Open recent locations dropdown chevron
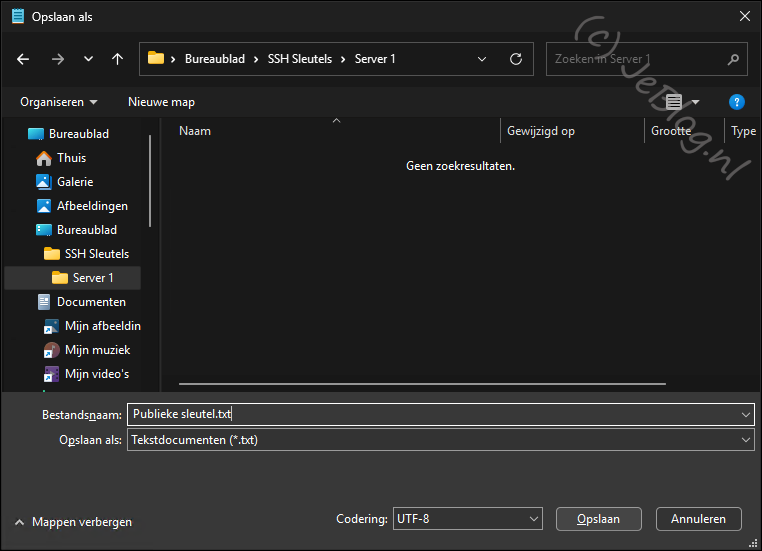The image size is (762, 551). click(x=88, y=59)
